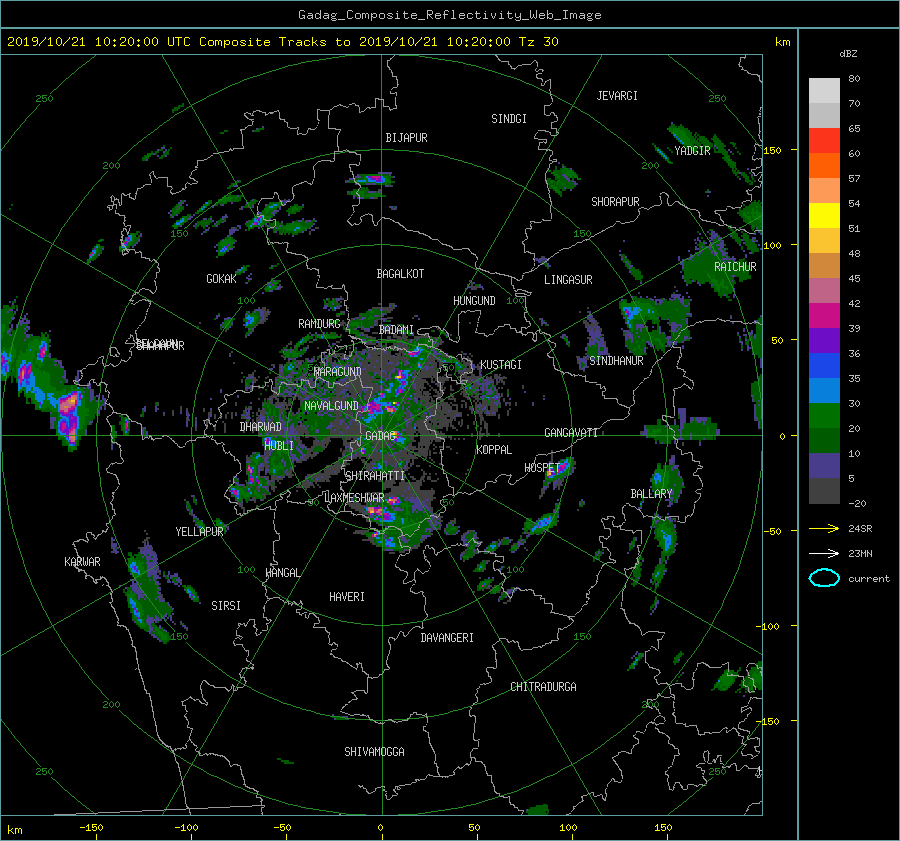This screenshot has width=900, height=841.
Task: Select the green 20 dBZ color swatch
Action: 824,416
